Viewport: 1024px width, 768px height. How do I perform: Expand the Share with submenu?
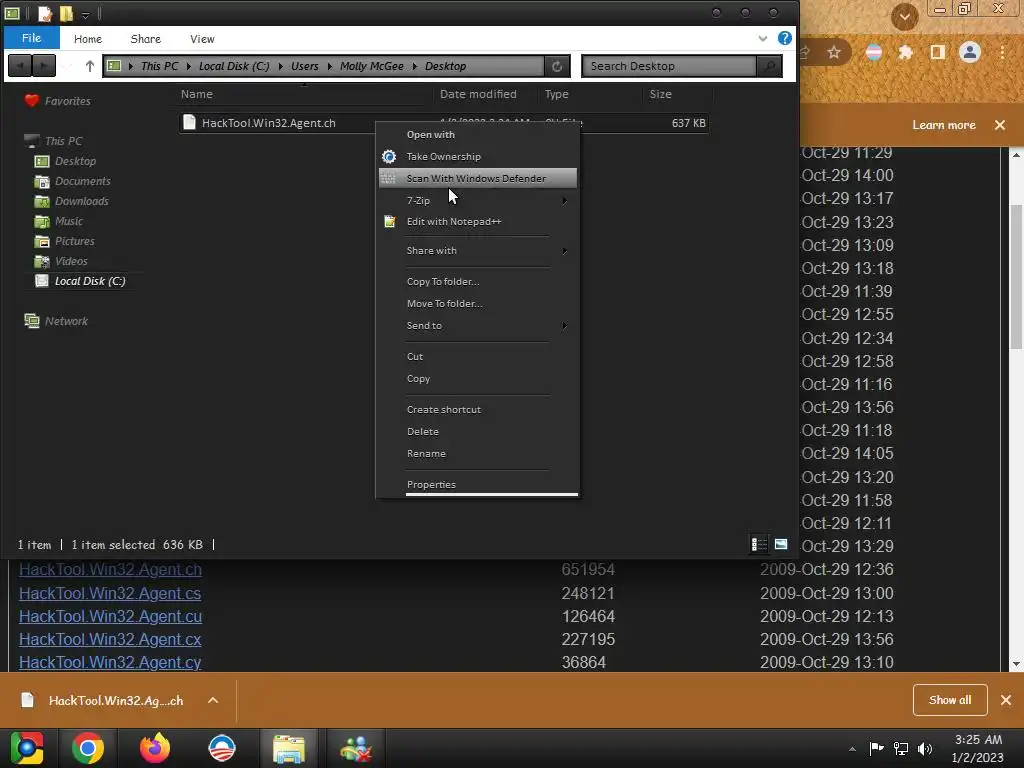(x=478, y=251)
